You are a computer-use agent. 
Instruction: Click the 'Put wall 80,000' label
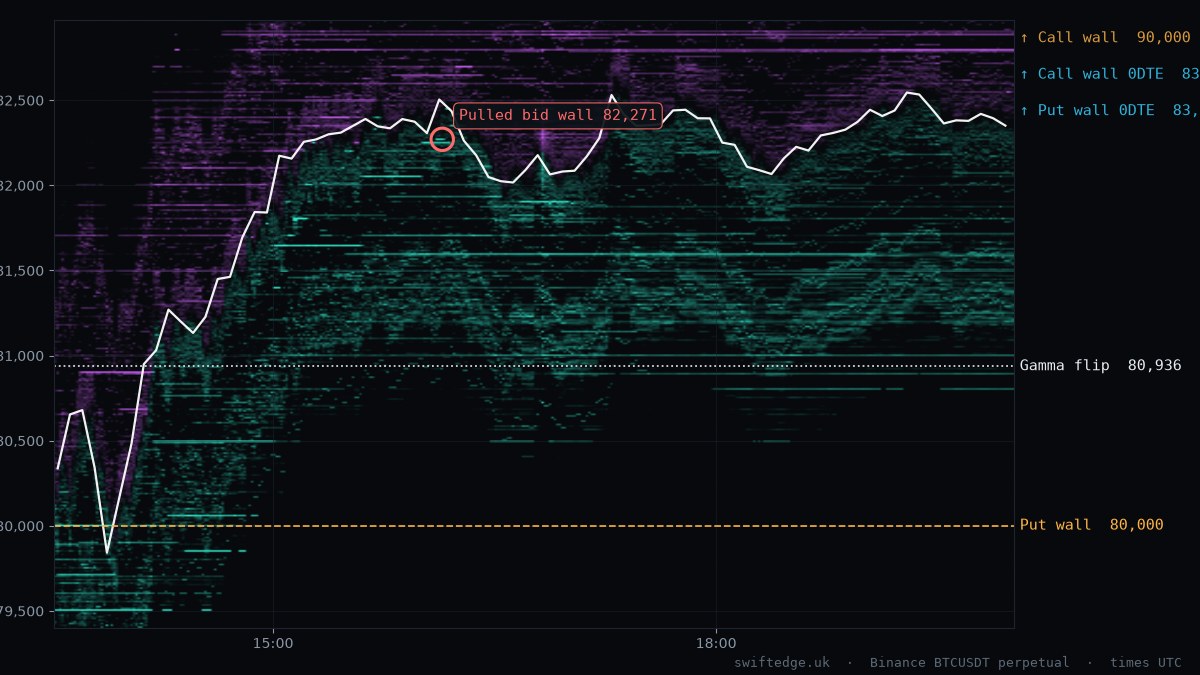click(1091, 525)
